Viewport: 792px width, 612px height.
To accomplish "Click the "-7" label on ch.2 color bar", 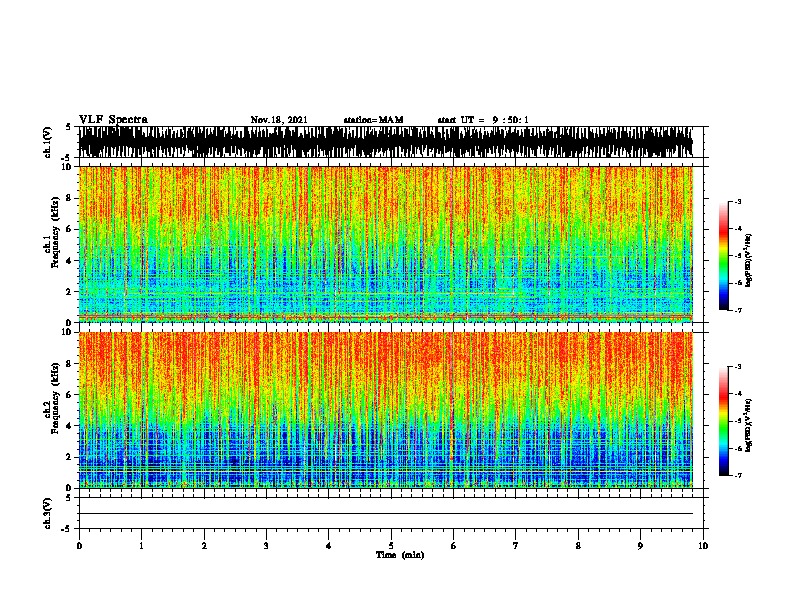I will pos(737,476).
